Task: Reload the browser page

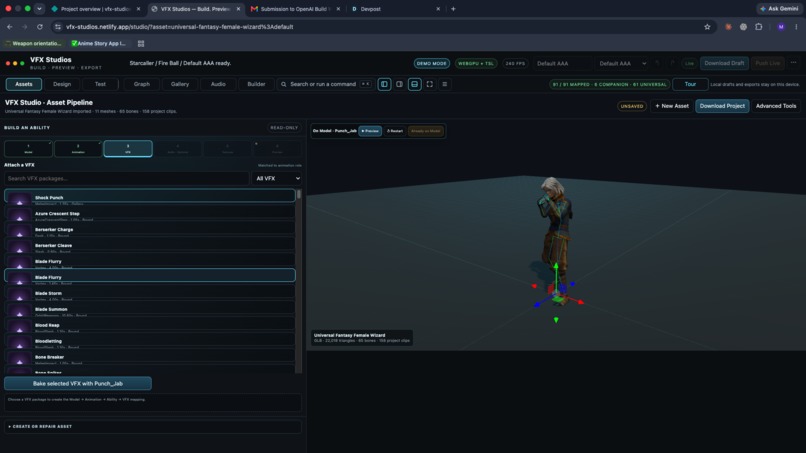Action: coord(40,27)
